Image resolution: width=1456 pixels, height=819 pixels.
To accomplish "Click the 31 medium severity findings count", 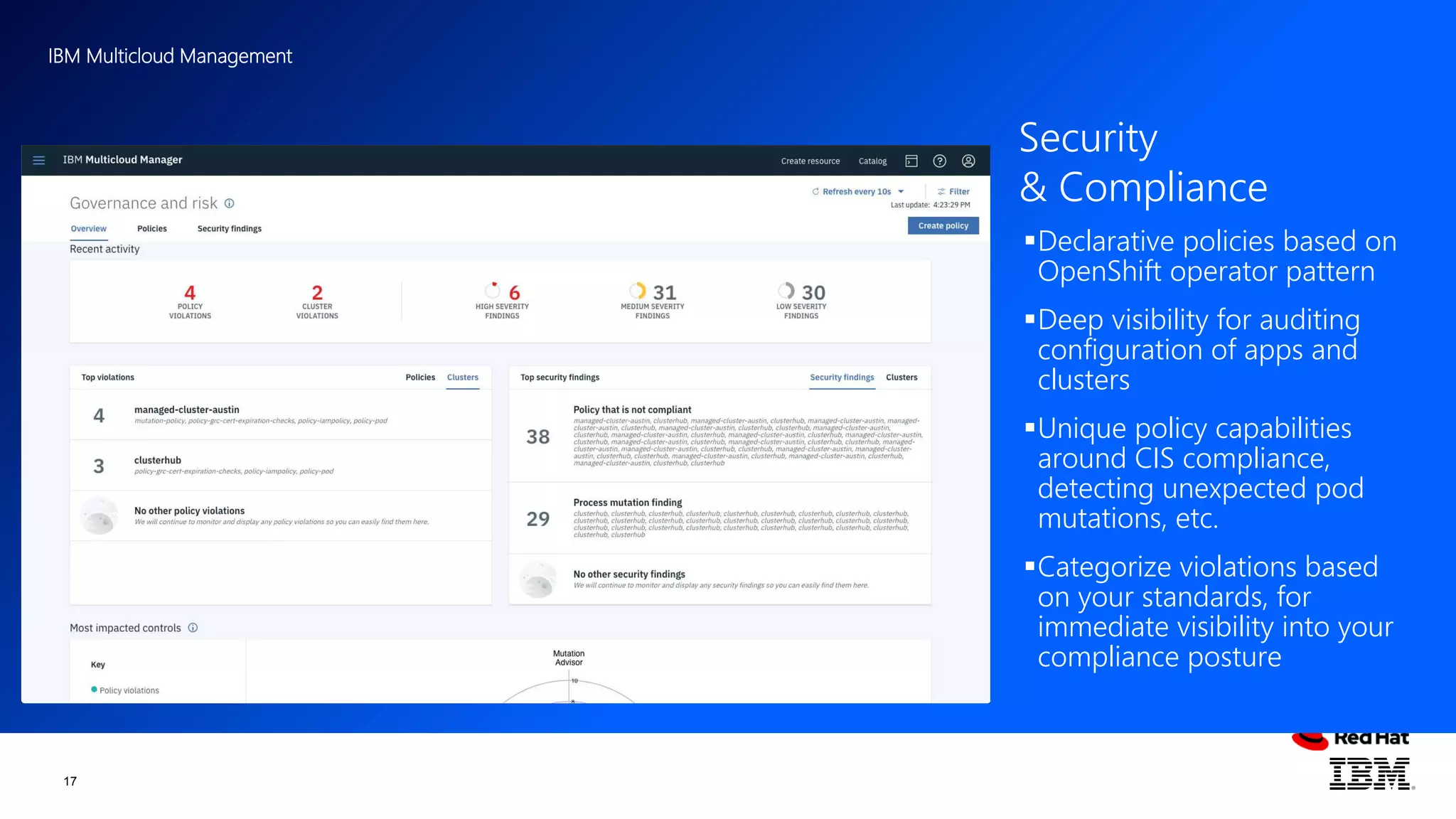I will click(x=665, y=292).
